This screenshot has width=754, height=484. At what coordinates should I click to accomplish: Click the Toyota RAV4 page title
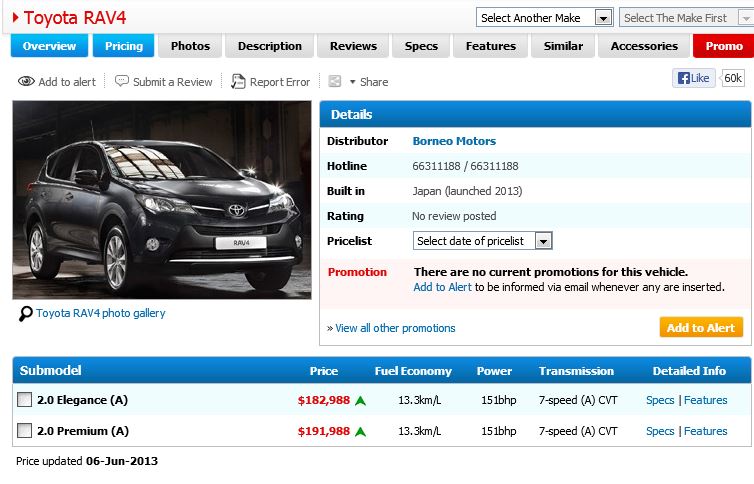coord(75,18)
